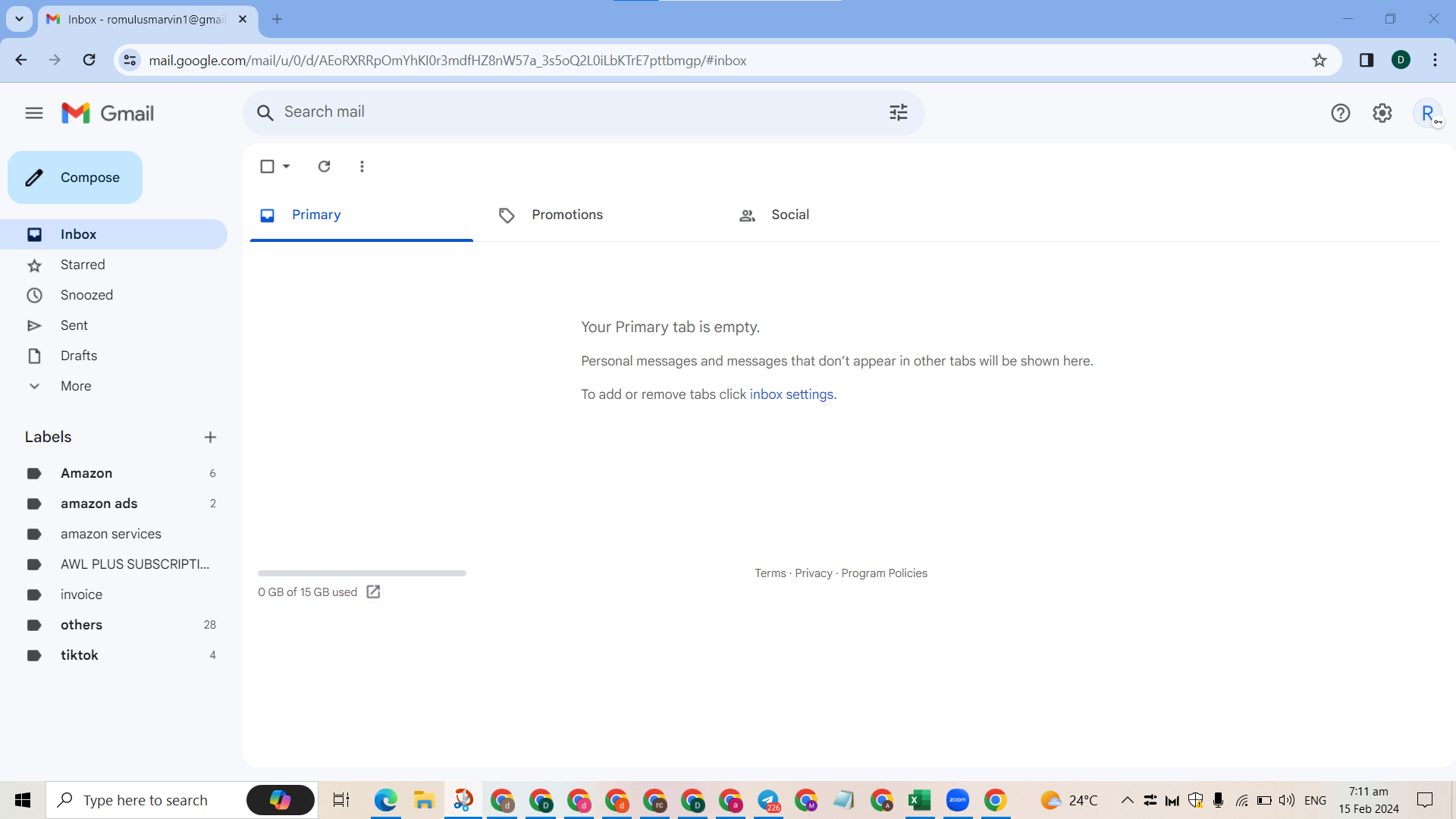This screenshot has height=819, width=1456.
Task: Switch to the Promotions tab
Action: coord(601,215)
